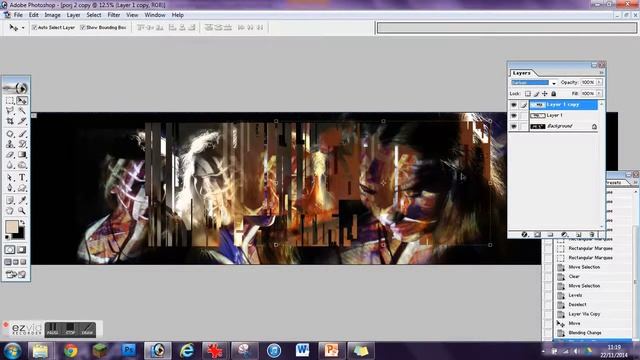Swap foreground and background colors
The image size is (640, 360).
[22, 222]
